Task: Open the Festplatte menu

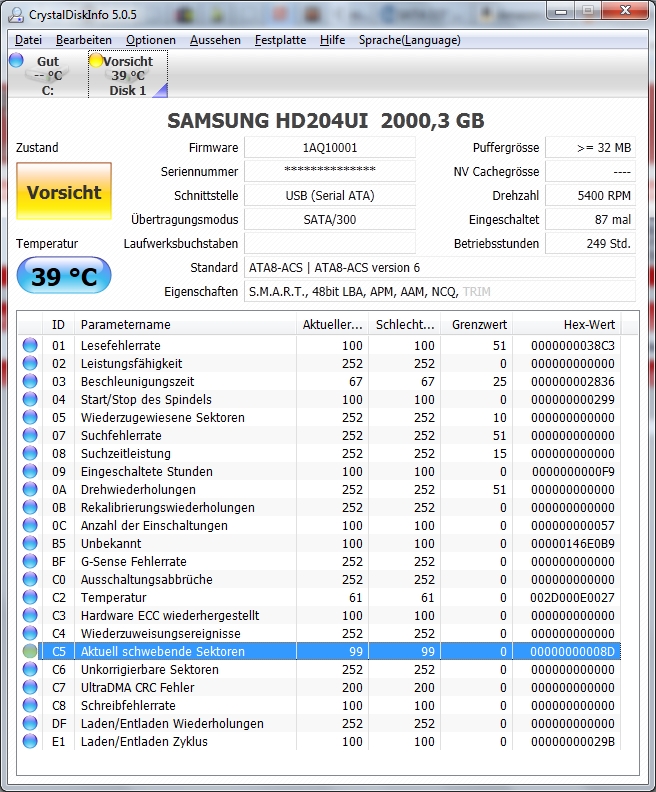Action: click(x=280, y=40)
